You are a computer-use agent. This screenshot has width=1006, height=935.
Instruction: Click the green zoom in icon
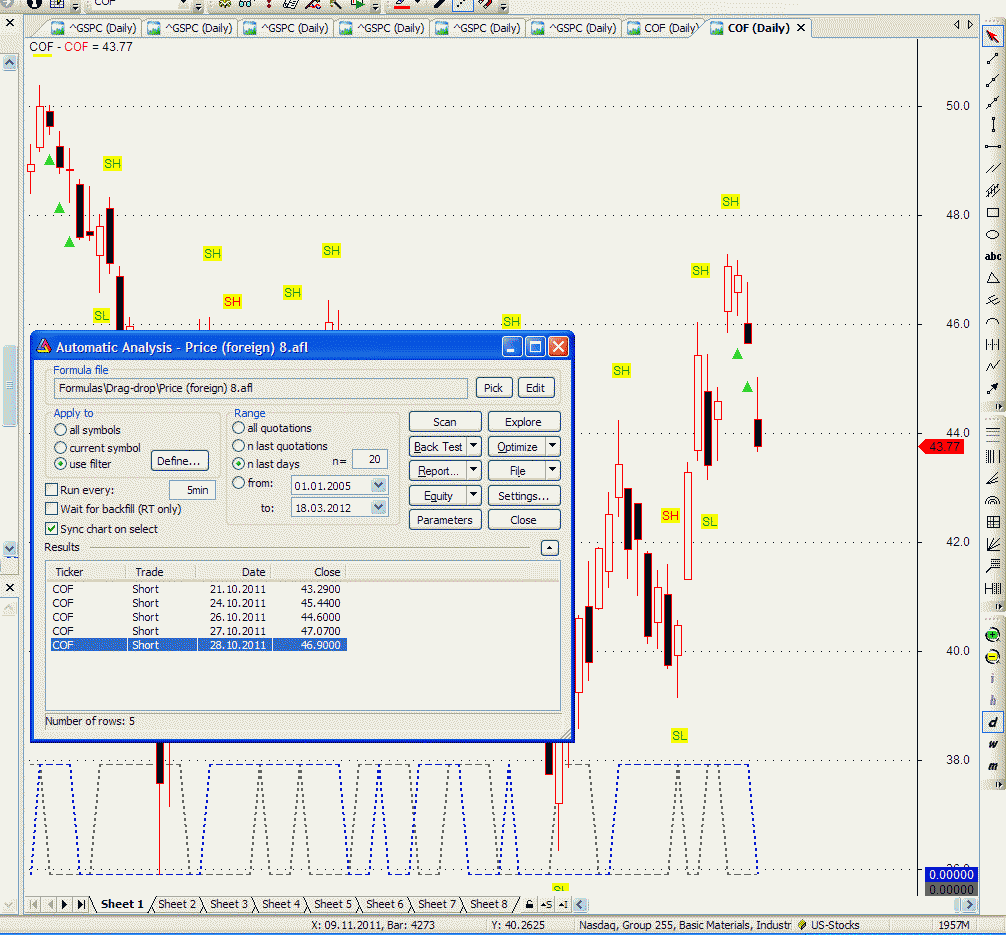click(x=992, y=635)
